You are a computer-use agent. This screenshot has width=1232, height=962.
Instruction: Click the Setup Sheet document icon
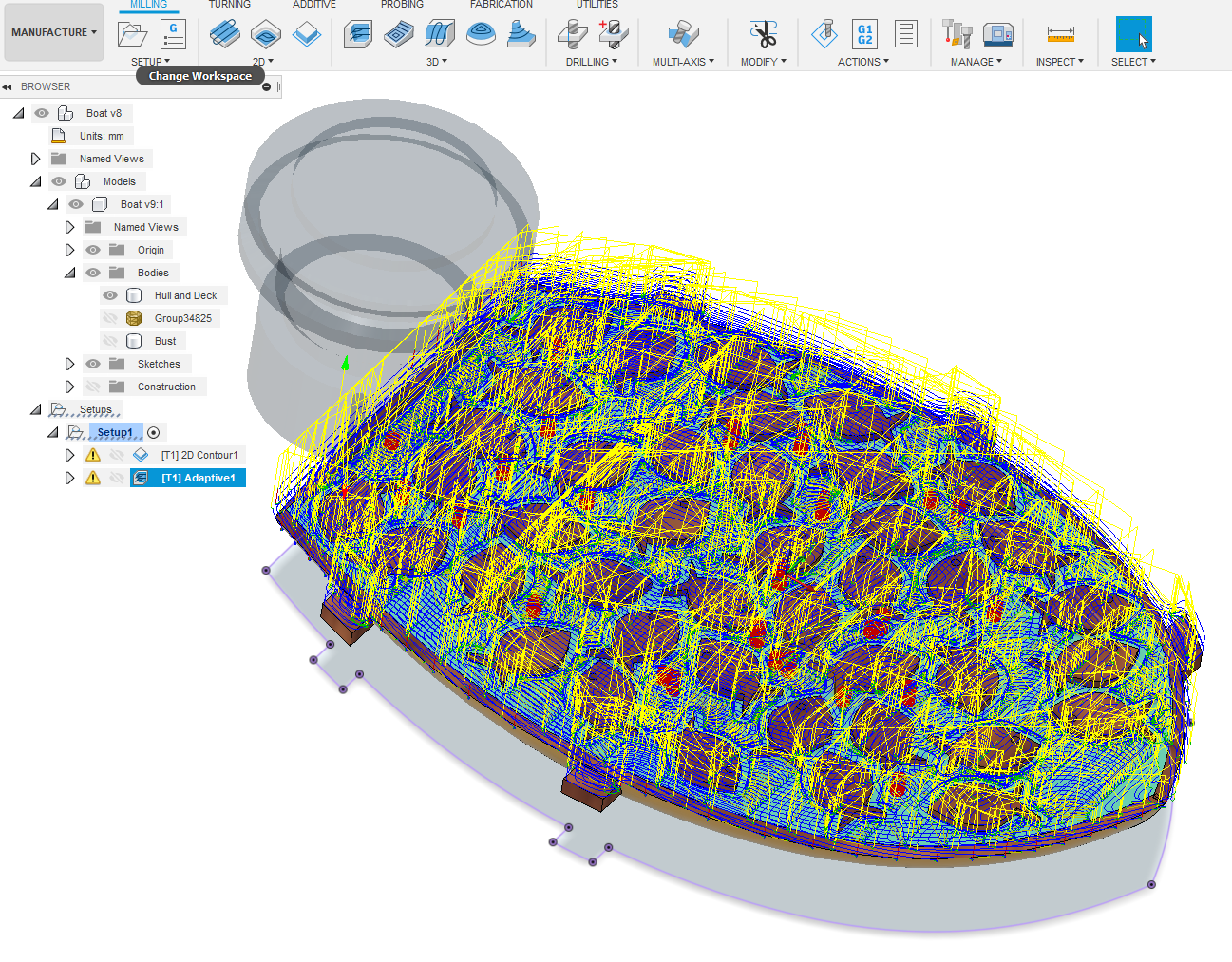pyautogui.click(x=906, y=34)
